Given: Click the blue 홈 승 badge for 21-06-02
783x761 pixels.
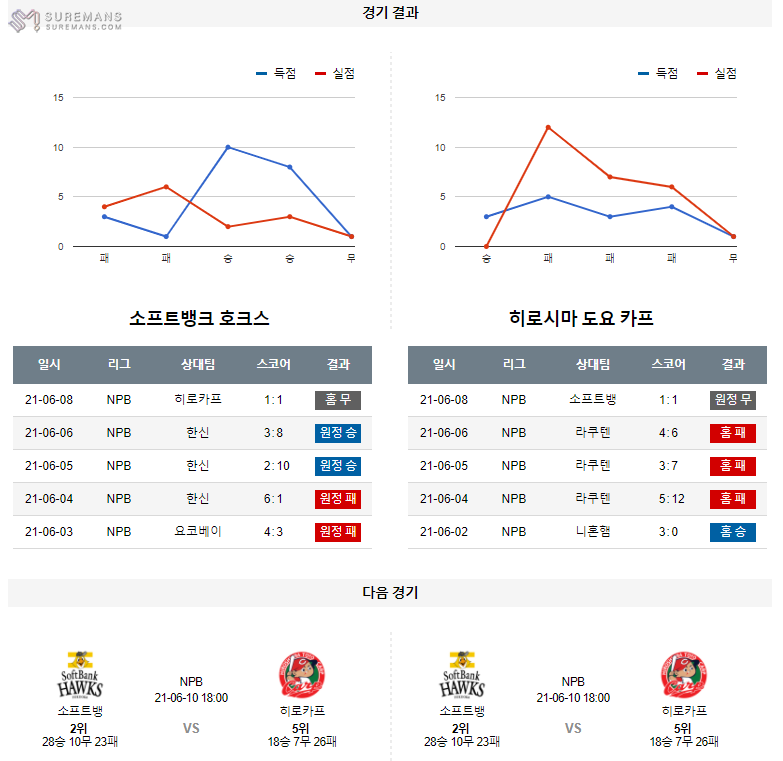Looking at the screenshot, I should pos(733,532).
